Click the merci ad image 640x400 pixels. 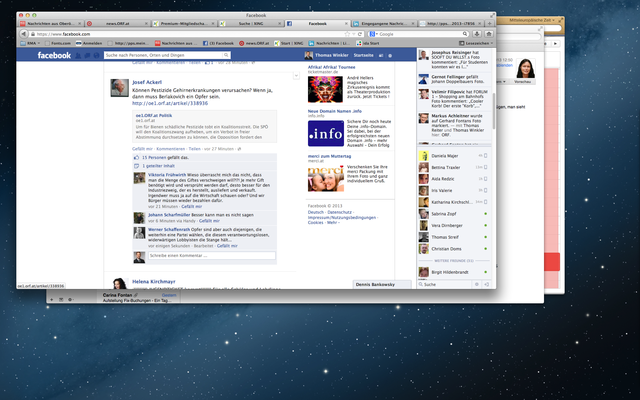326,178
